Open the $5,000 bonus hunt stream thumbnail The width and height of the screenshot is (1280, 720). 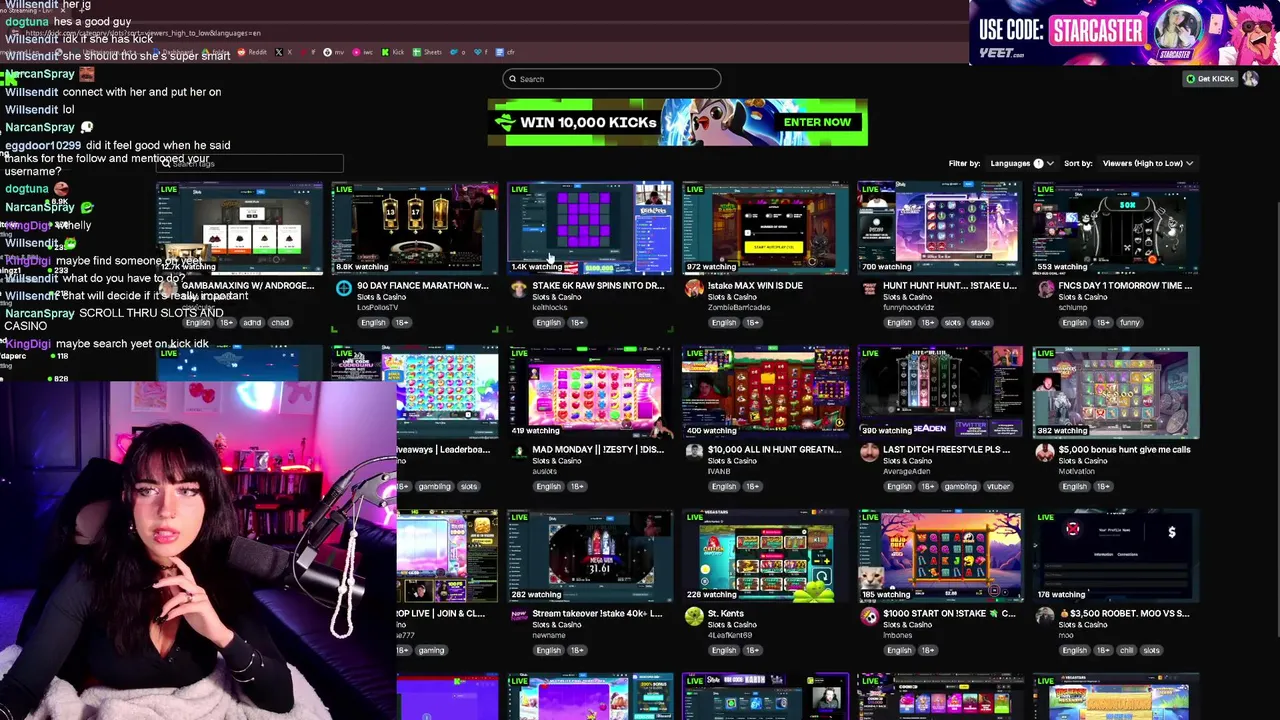1116,392
